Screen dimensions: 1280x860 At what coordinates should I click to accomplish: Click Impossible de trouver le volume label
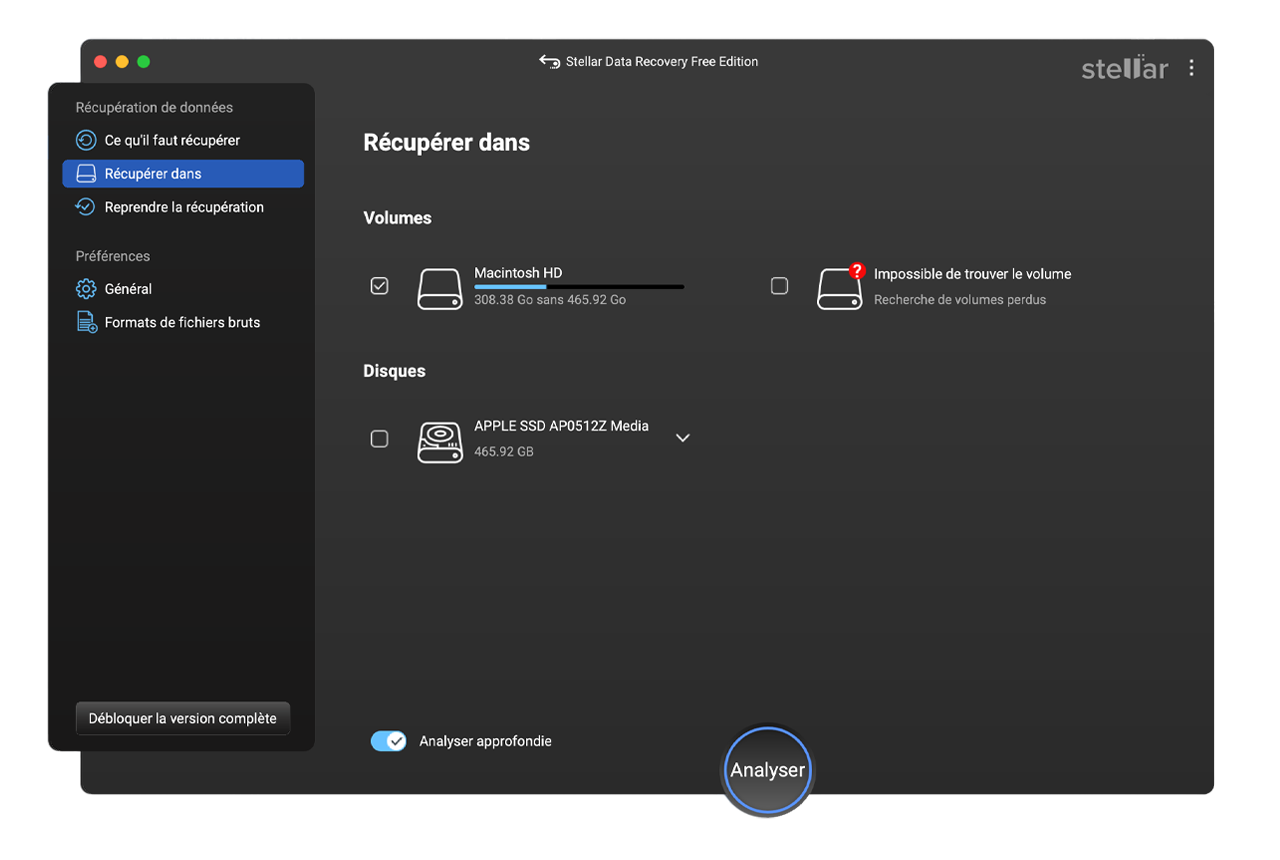[972, 274]
